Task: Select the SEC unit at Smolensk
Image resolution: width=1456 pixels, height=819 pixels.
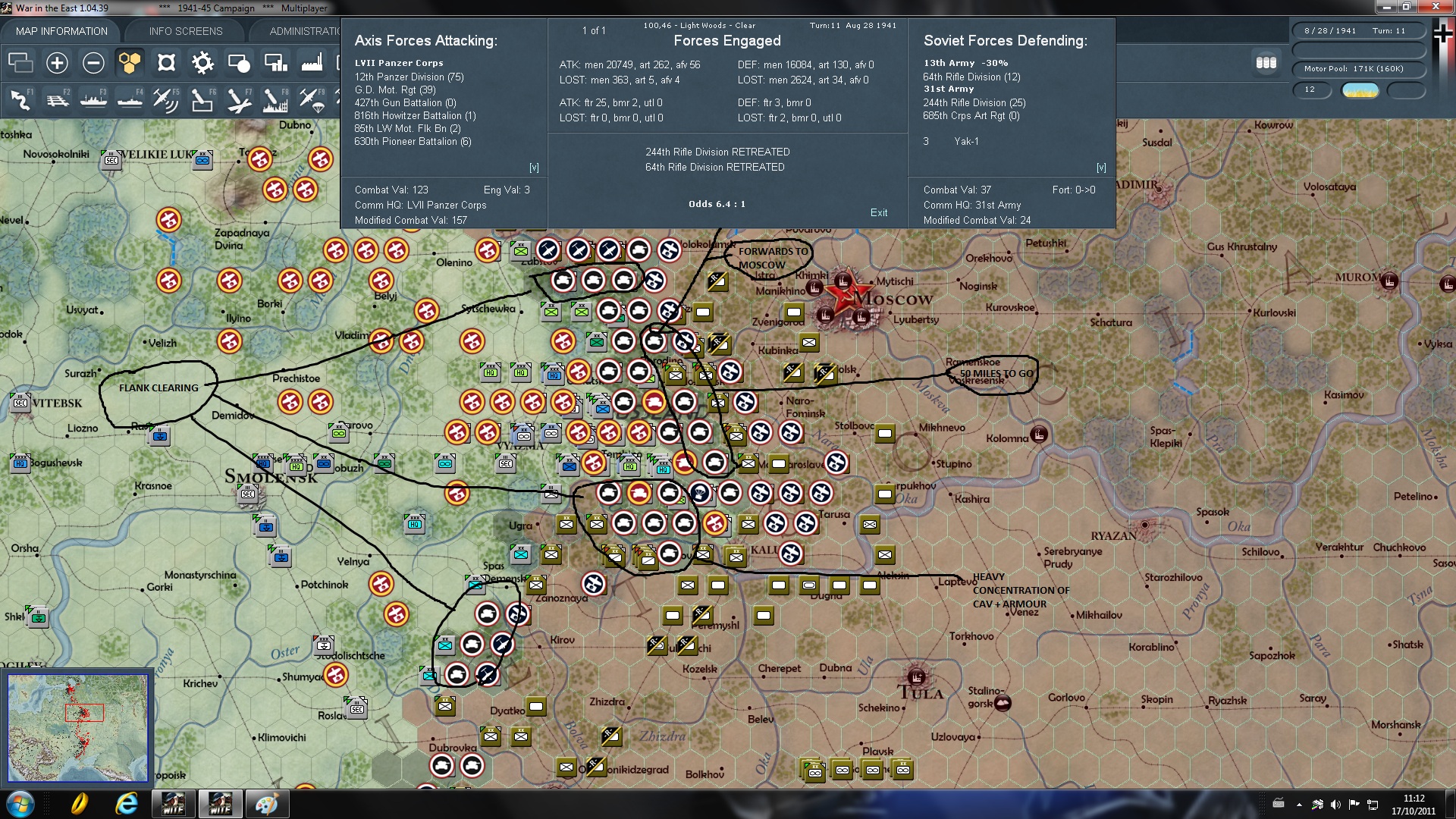Action: coord(248,494)
